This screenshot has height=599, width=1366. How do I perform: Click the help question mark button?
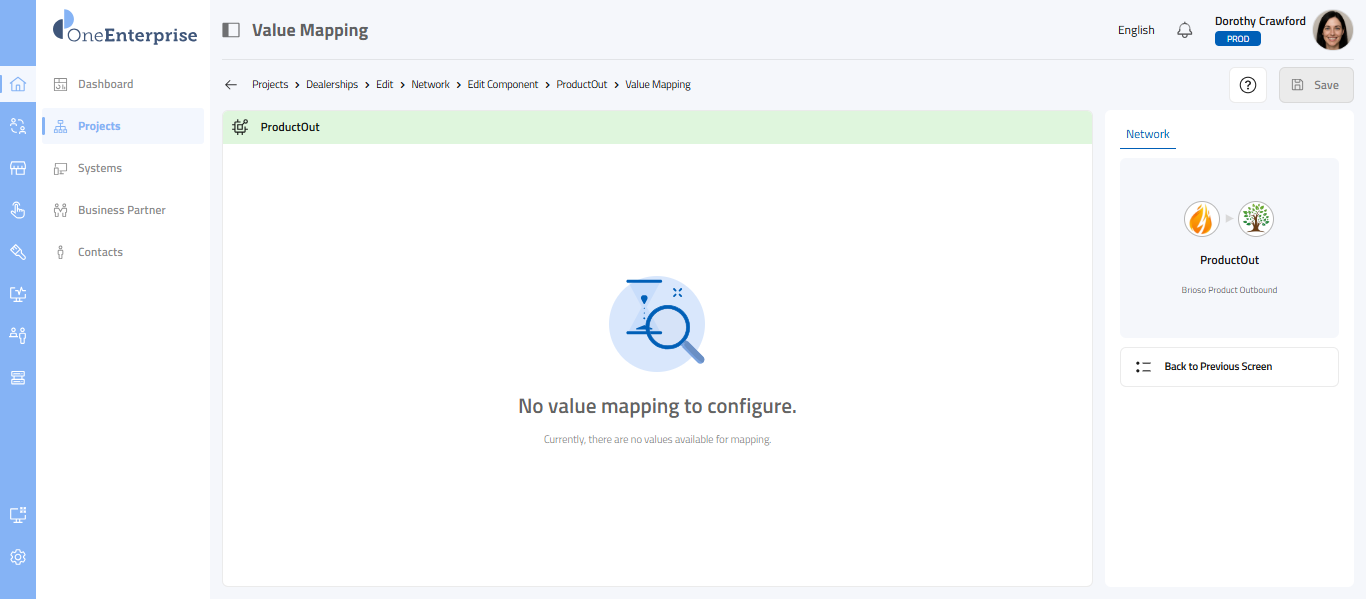1247,85
